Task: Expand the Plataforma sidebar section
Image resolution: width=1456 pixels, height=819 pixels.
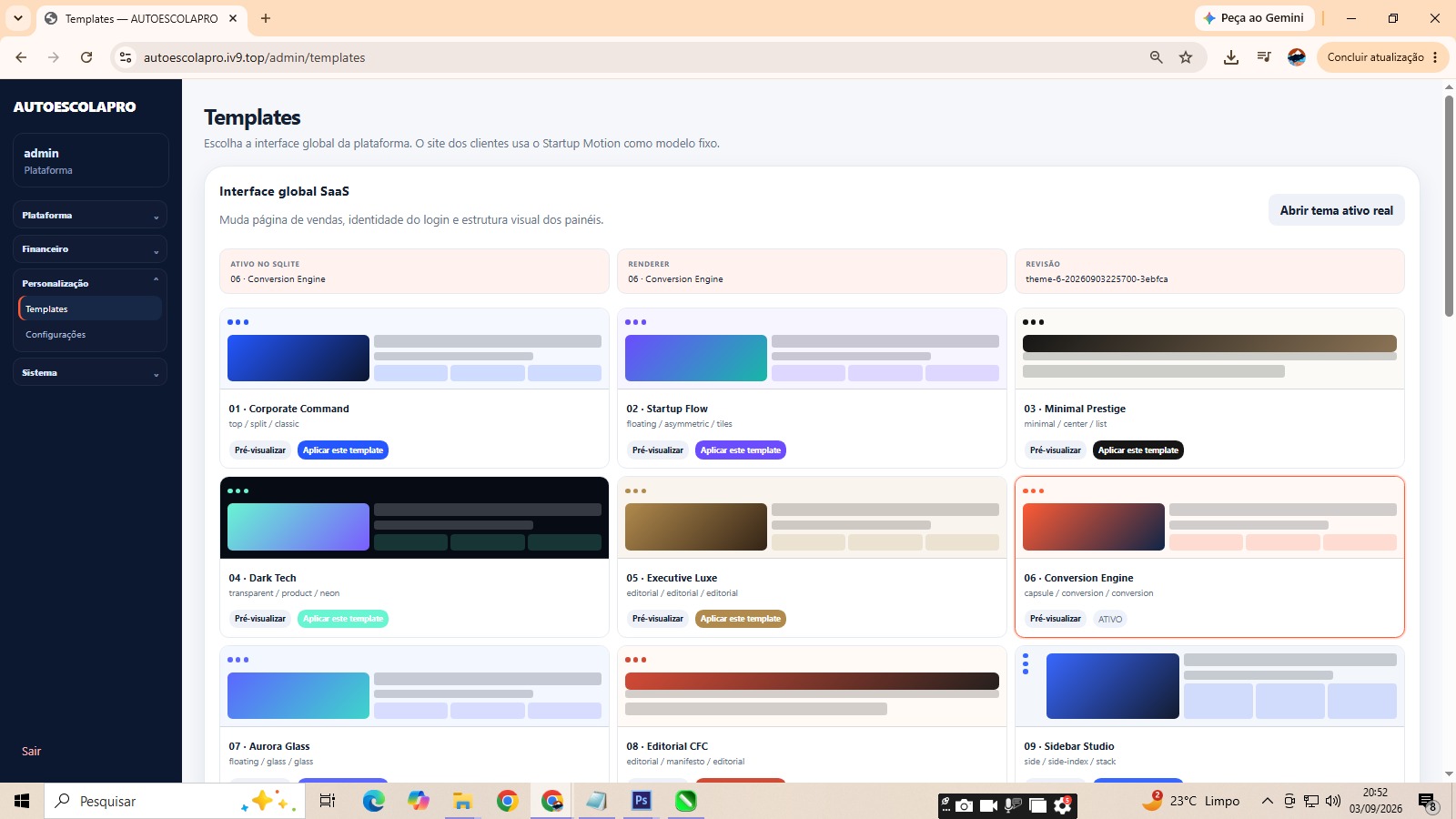Action: (x=90, y=216)
